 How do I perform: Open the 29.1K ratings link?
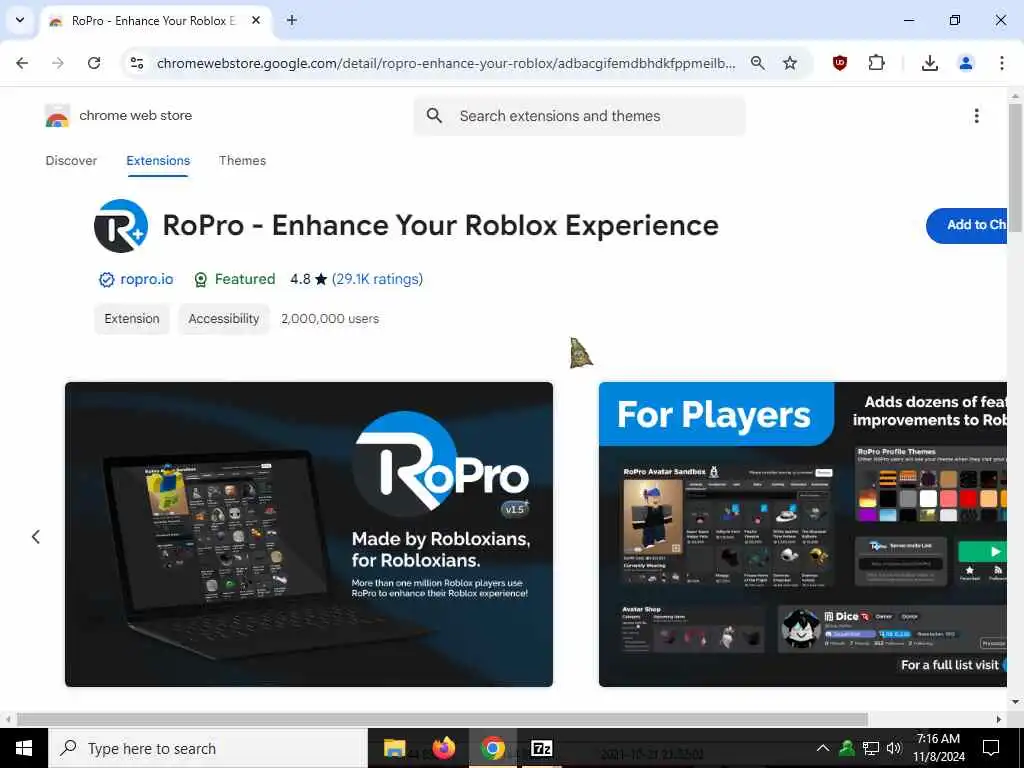tap(377, 280)
